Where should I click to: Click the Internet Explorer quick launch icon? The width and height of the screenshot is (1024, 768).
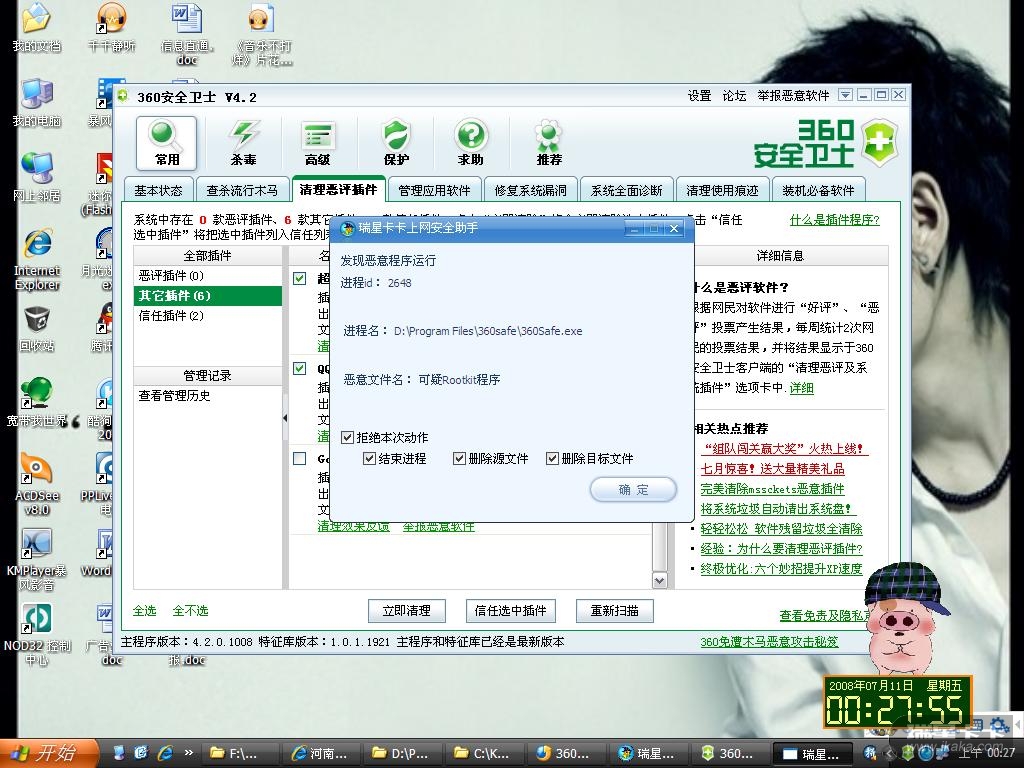(165, 753)
